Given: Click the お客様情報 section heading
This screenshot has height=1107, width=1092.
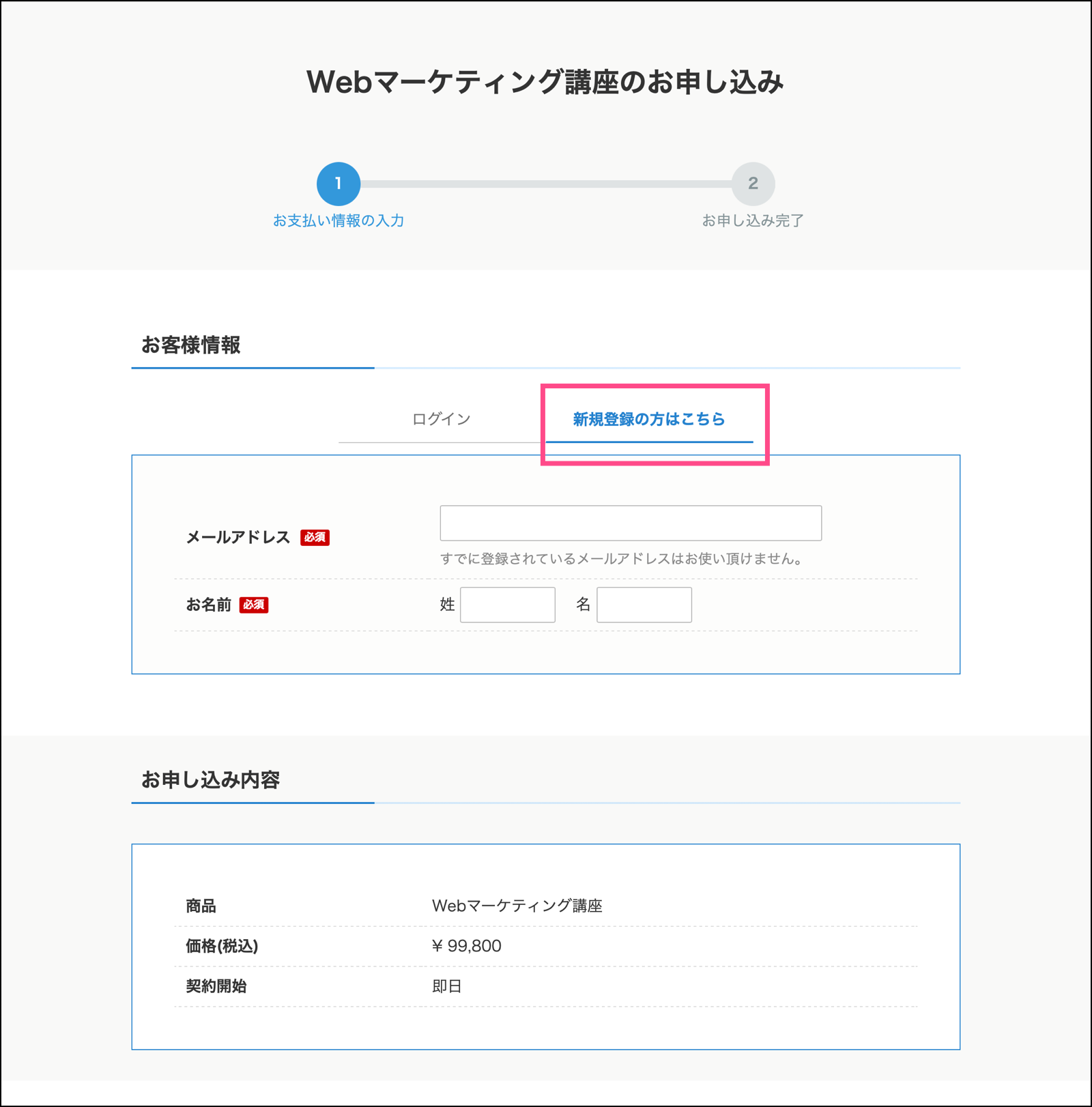Looking at the screenshot, I should click(191, 345).
